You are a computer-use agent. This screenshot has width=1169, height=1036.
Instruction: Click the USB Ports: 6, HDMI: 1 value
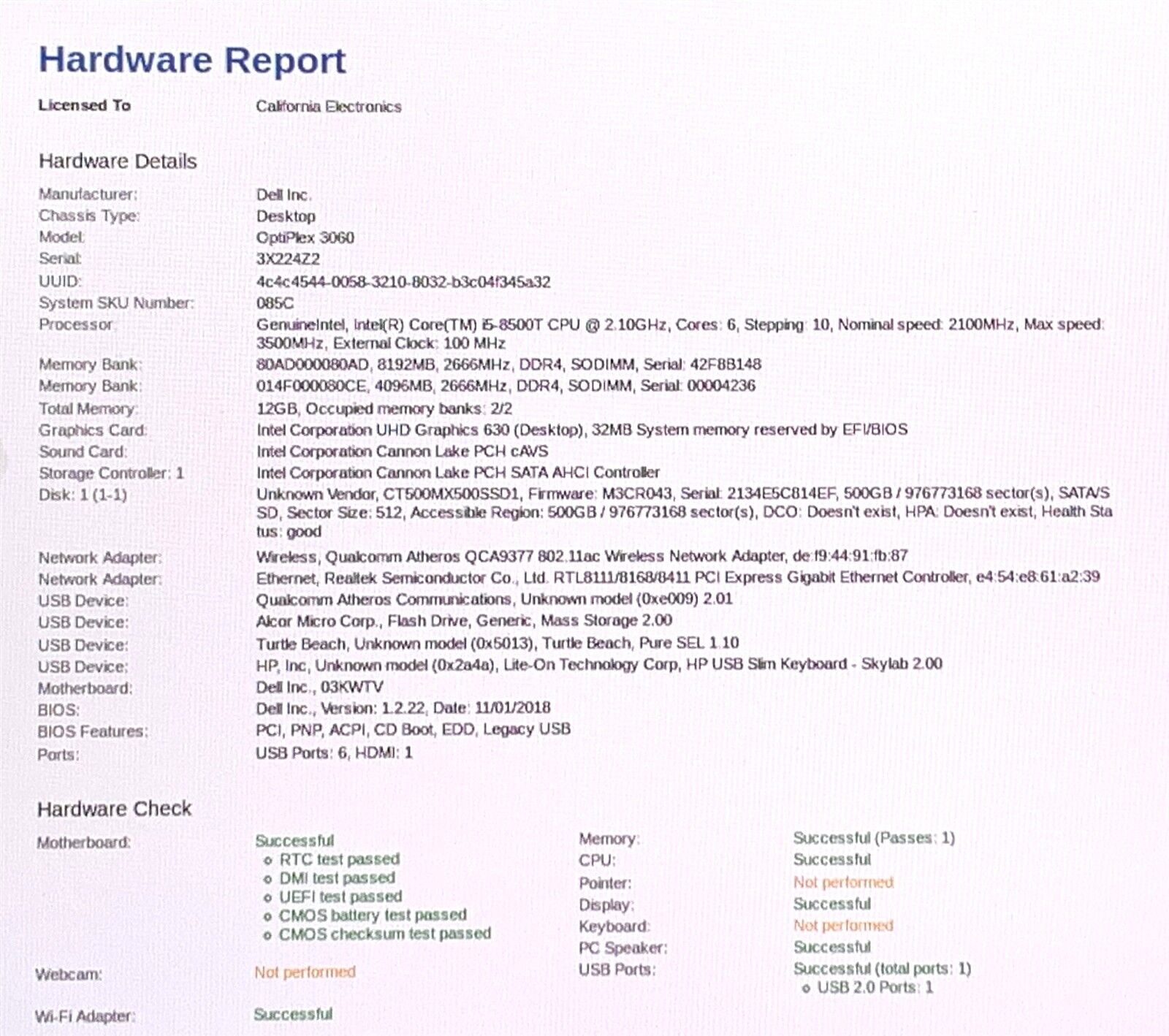334,753
